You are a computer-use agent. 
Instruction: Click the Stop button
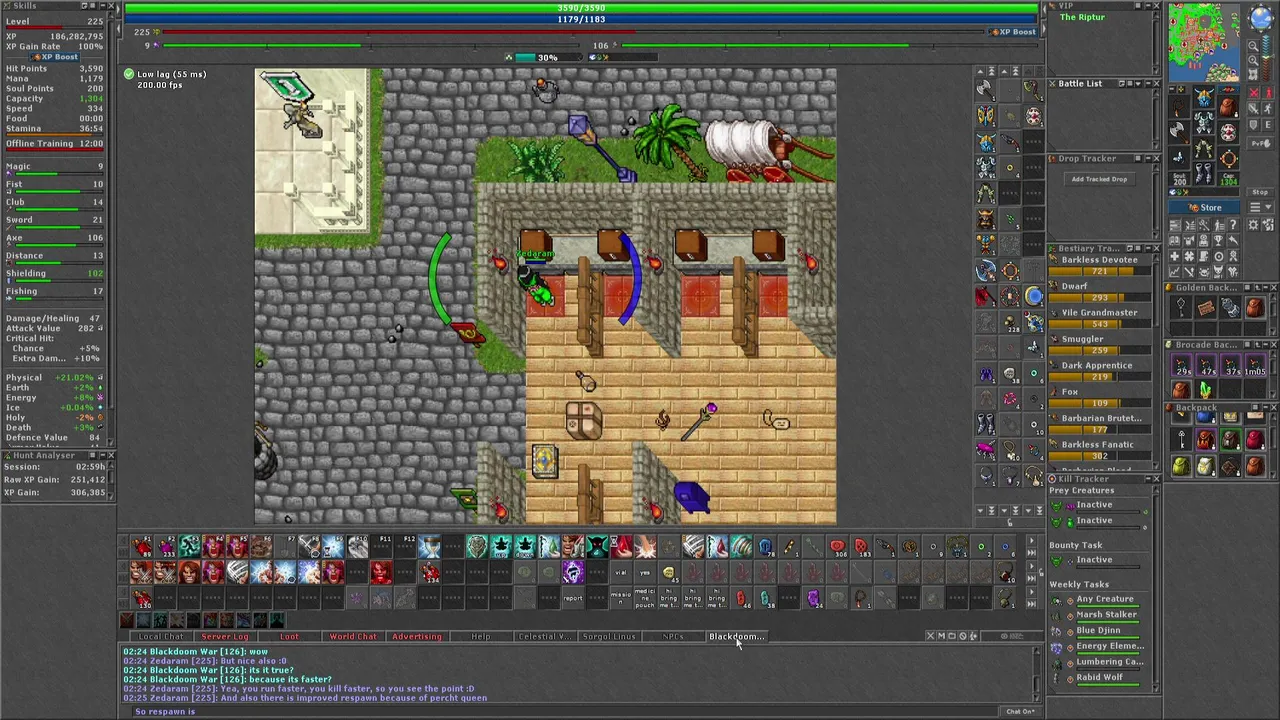tap(1259, 192)
